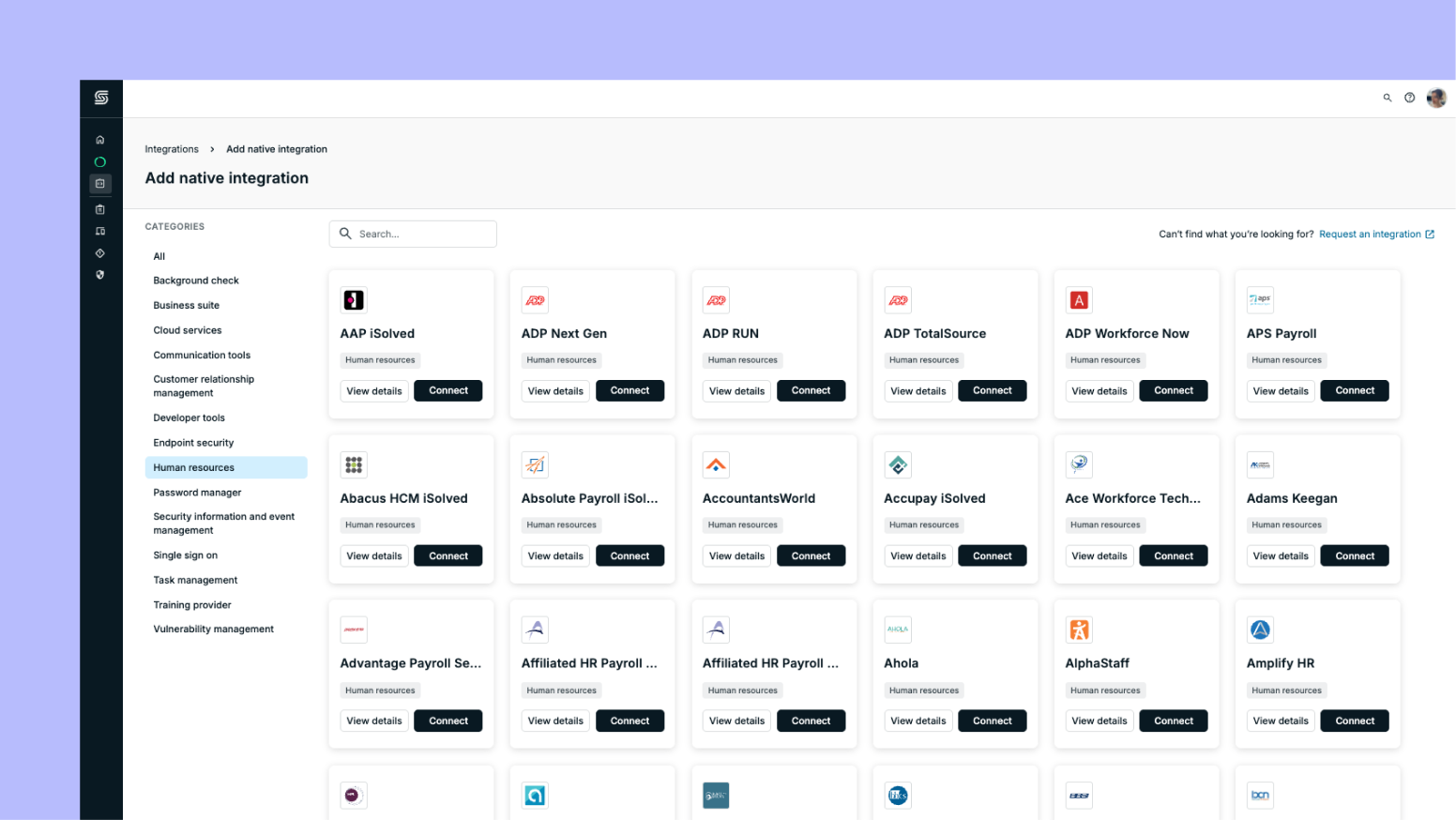Open the Endpoint security category
Viewport: 1456px width, 820px height.
[193, 442]
